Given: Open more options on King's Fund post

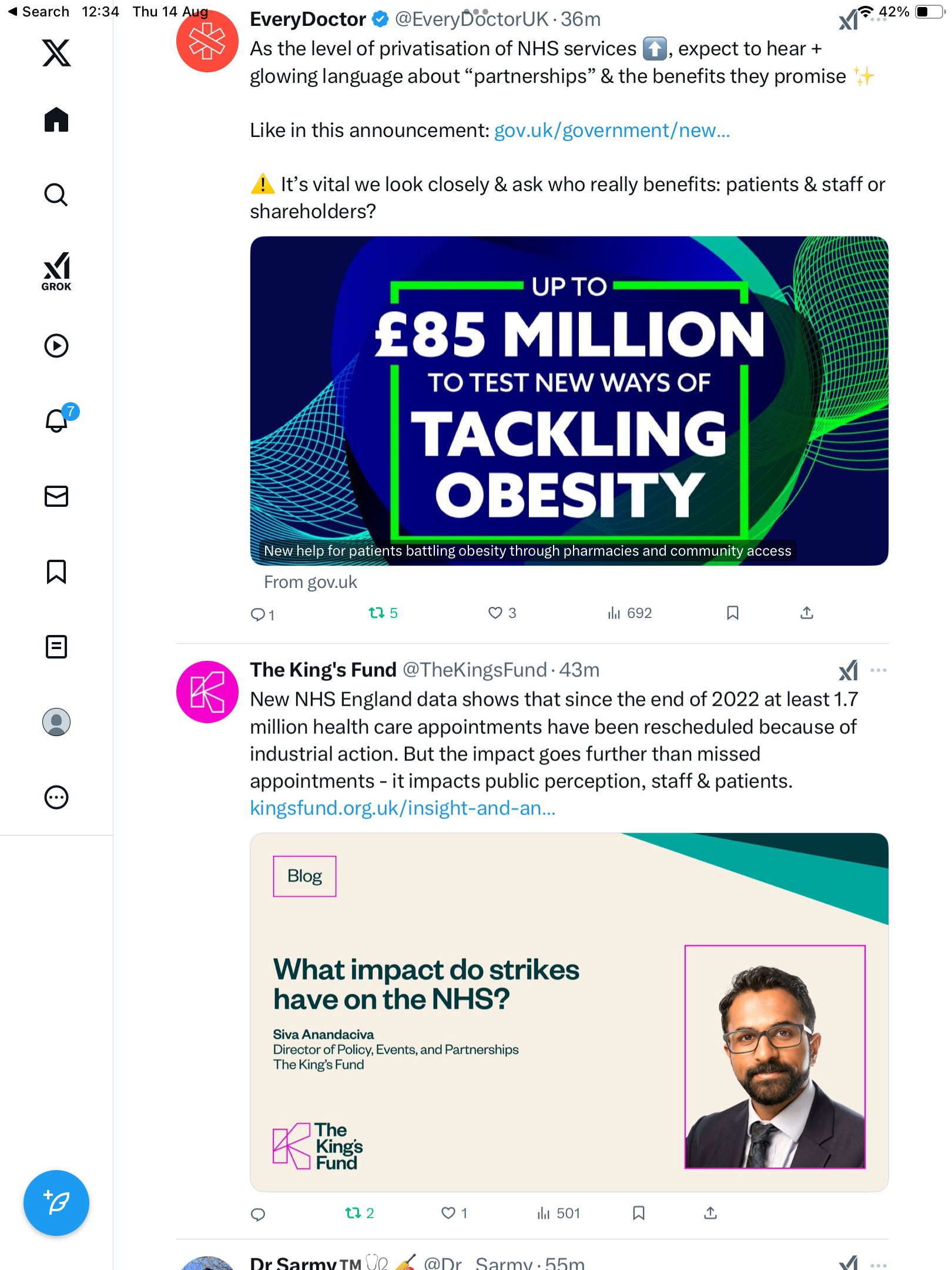Looking at the screenshot, I should 878,670.
